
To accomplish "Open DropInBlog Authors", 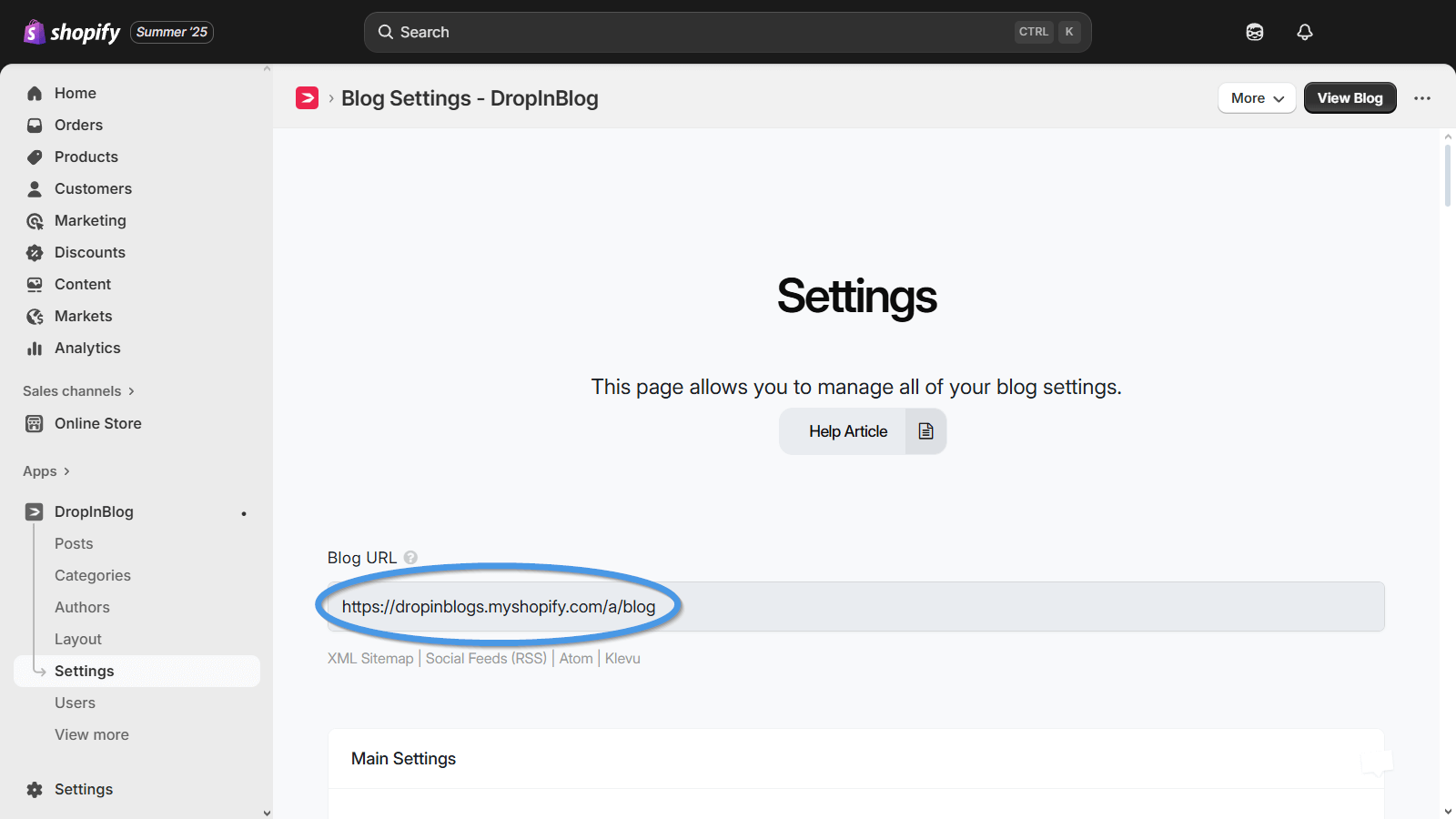I will (x=82, y=607).
